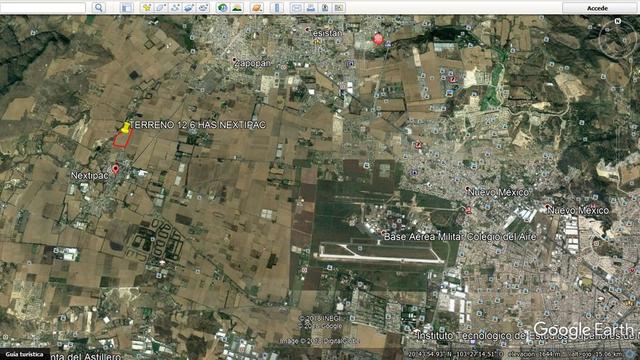Screen dimensions: 640x360
Task: Select the Add Polygon tool
Action: tap(161, 7)
